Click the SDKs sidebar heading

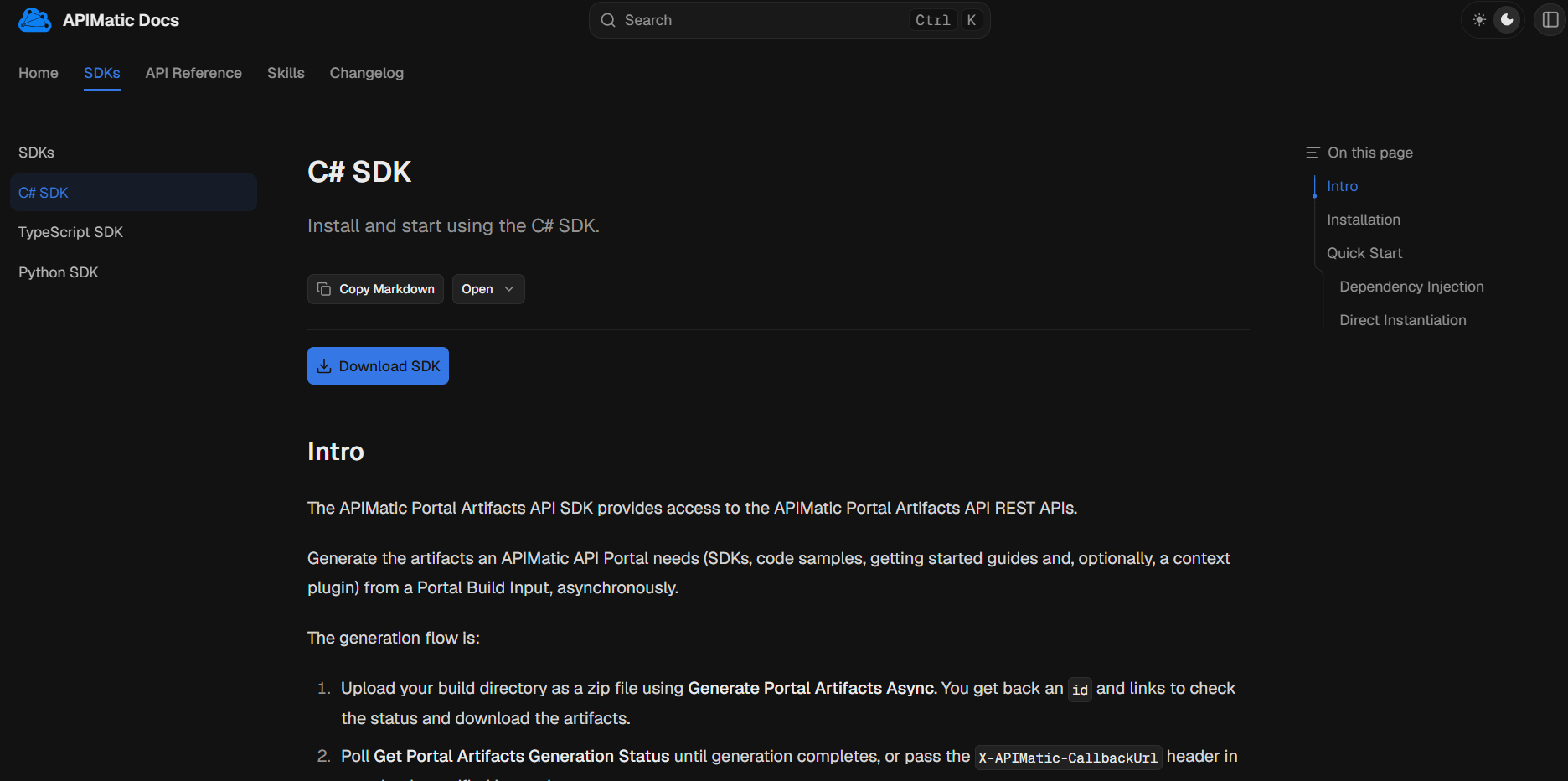pos(36,153)
